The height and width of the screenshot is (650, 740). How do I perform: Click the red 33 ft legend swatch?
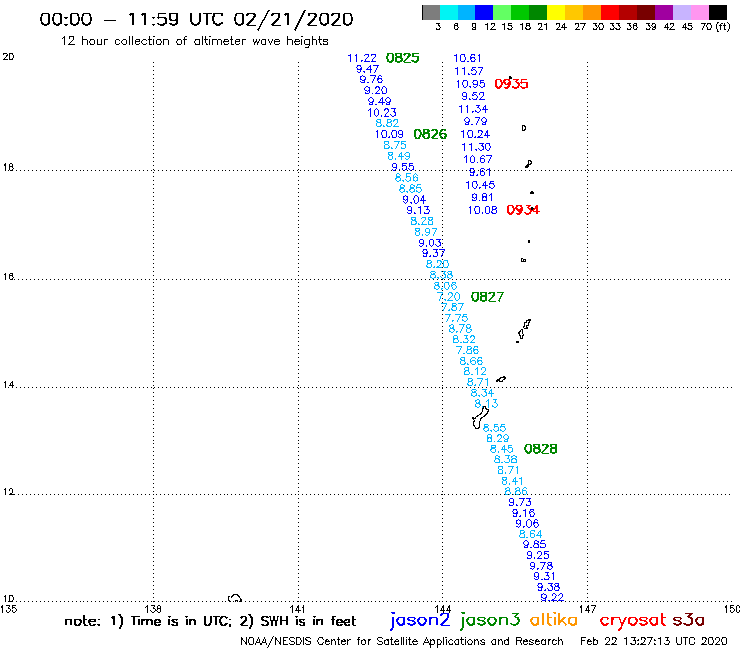610,12
